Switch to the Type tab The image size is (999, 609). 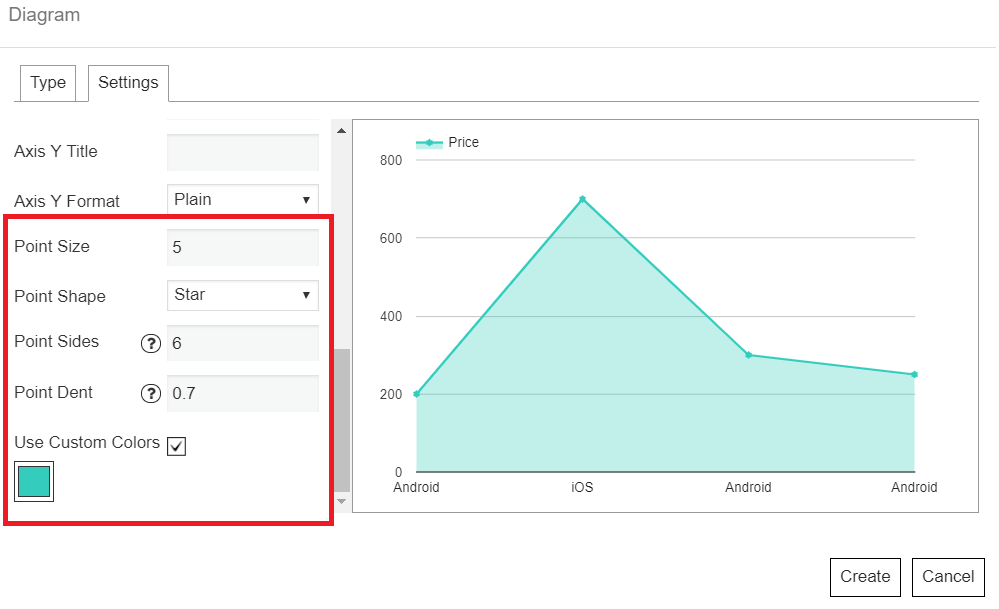point(48,83)
